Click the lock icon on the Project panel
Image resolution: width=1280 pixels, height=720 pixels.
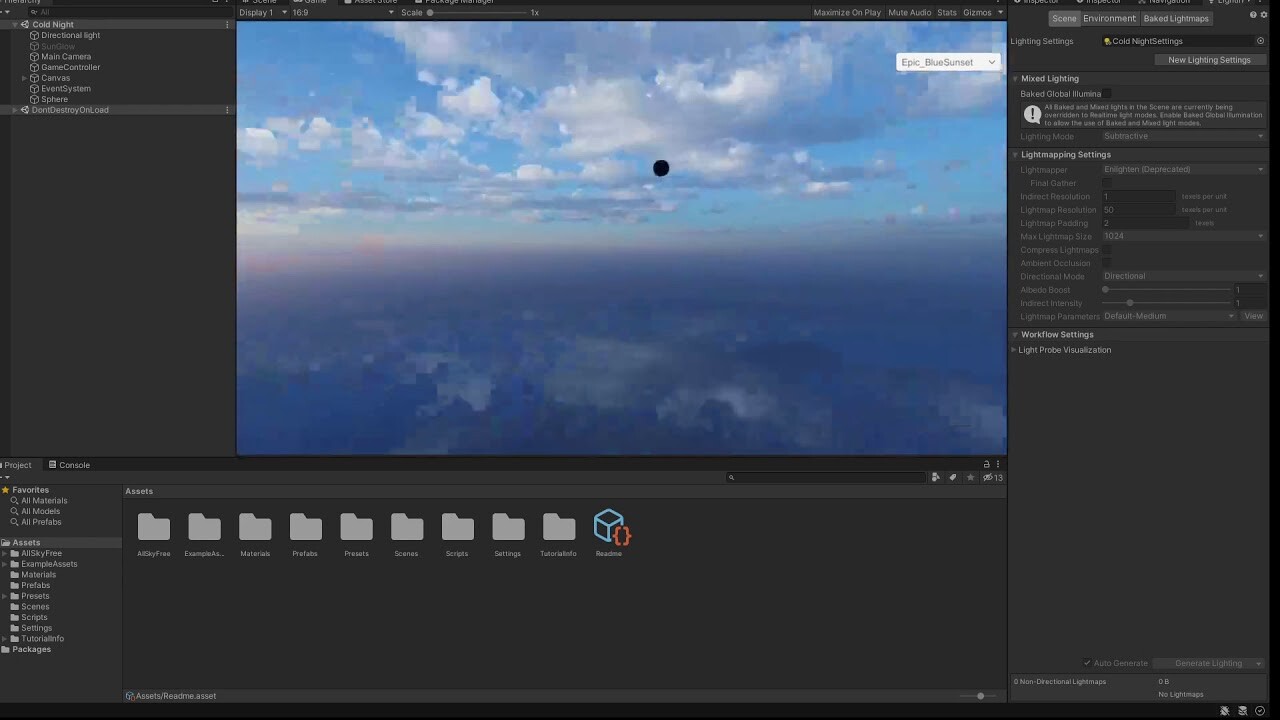987,464
